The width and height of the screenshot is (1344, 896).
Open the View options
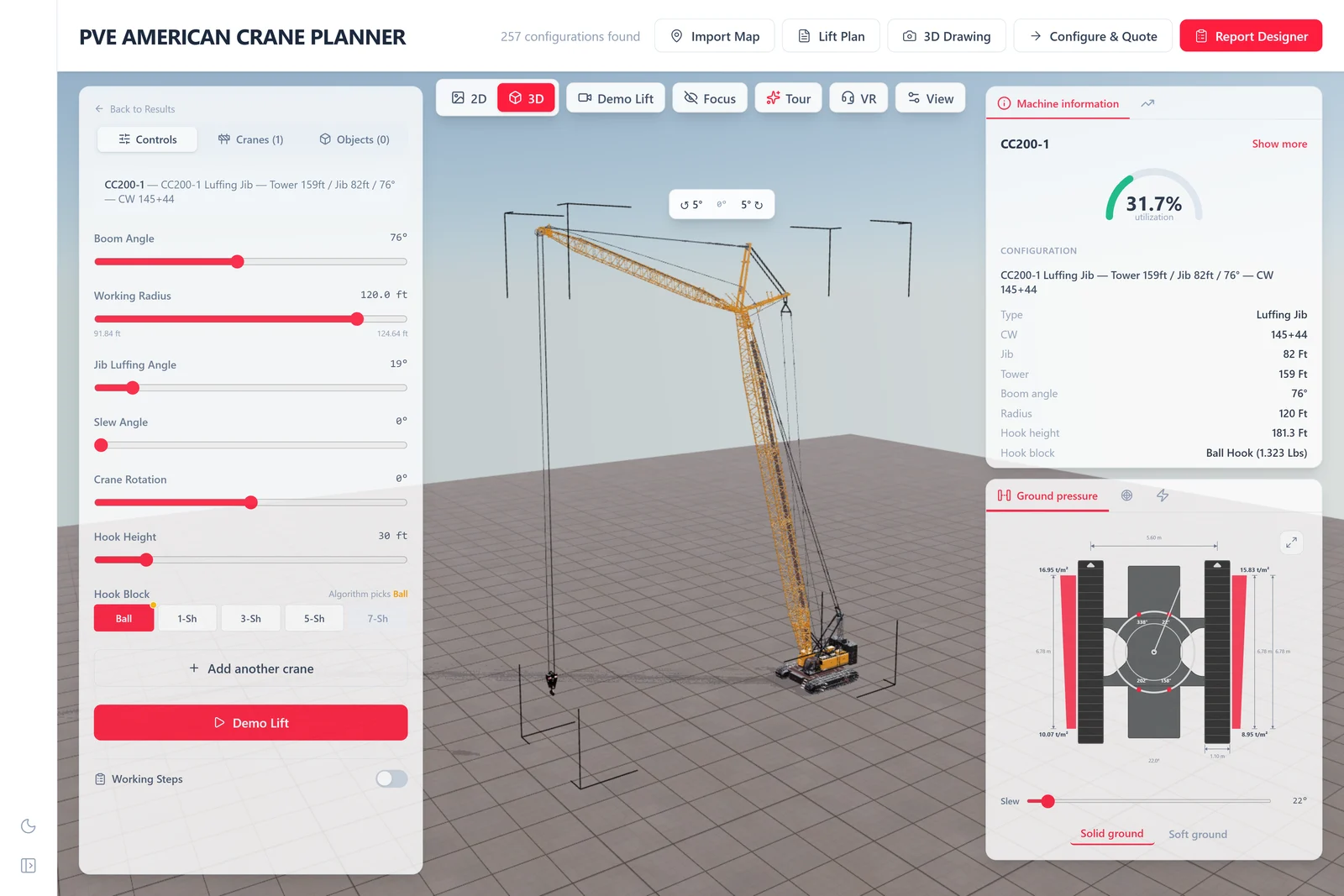pos(930,98)
